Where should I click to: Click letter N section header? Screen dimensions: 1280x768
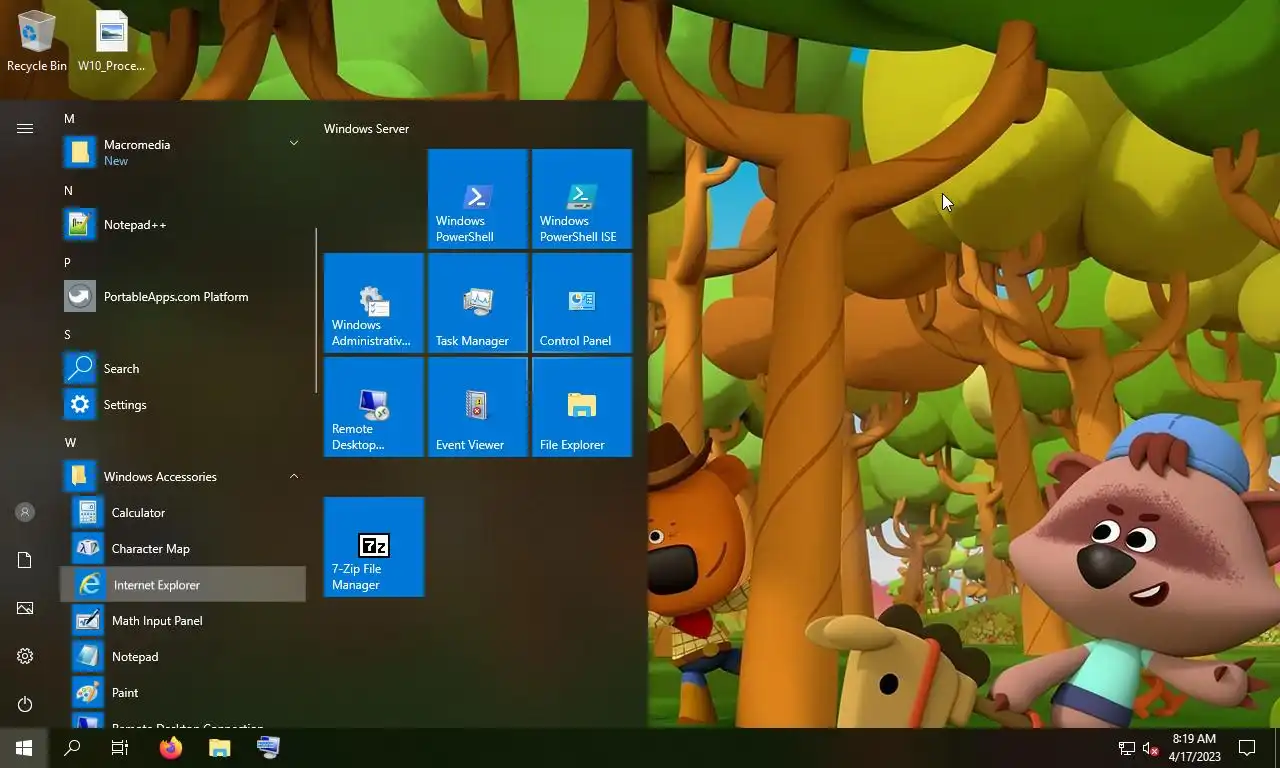pos(68,190)
